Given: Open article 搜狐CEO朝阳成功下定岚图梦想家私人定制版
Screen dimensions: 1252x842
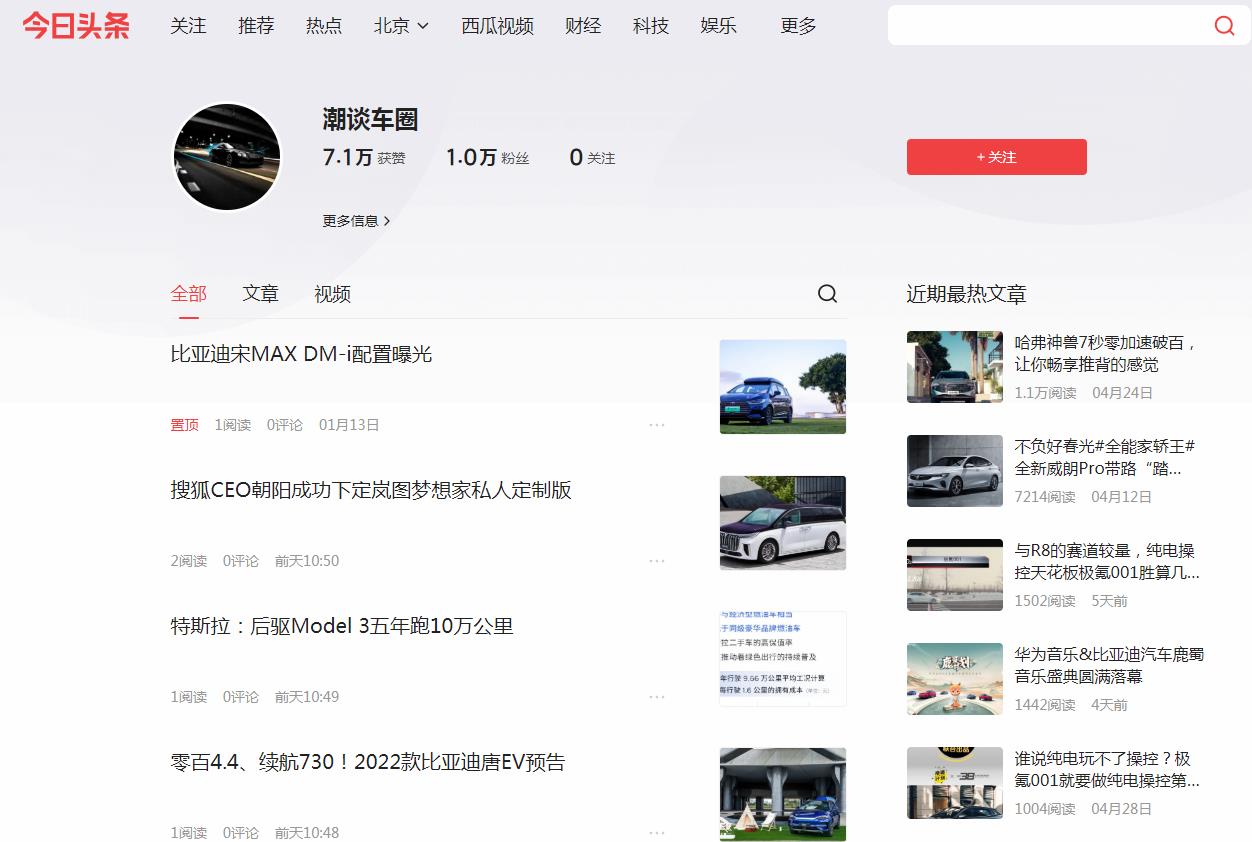Looking at the screenshot, I should coord(371,490).
